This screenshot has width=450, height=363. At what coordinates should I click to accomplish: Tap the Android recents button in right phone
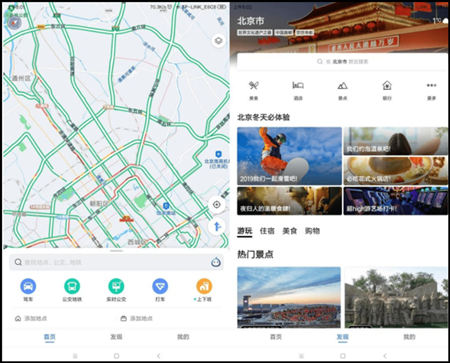point(301,356)
